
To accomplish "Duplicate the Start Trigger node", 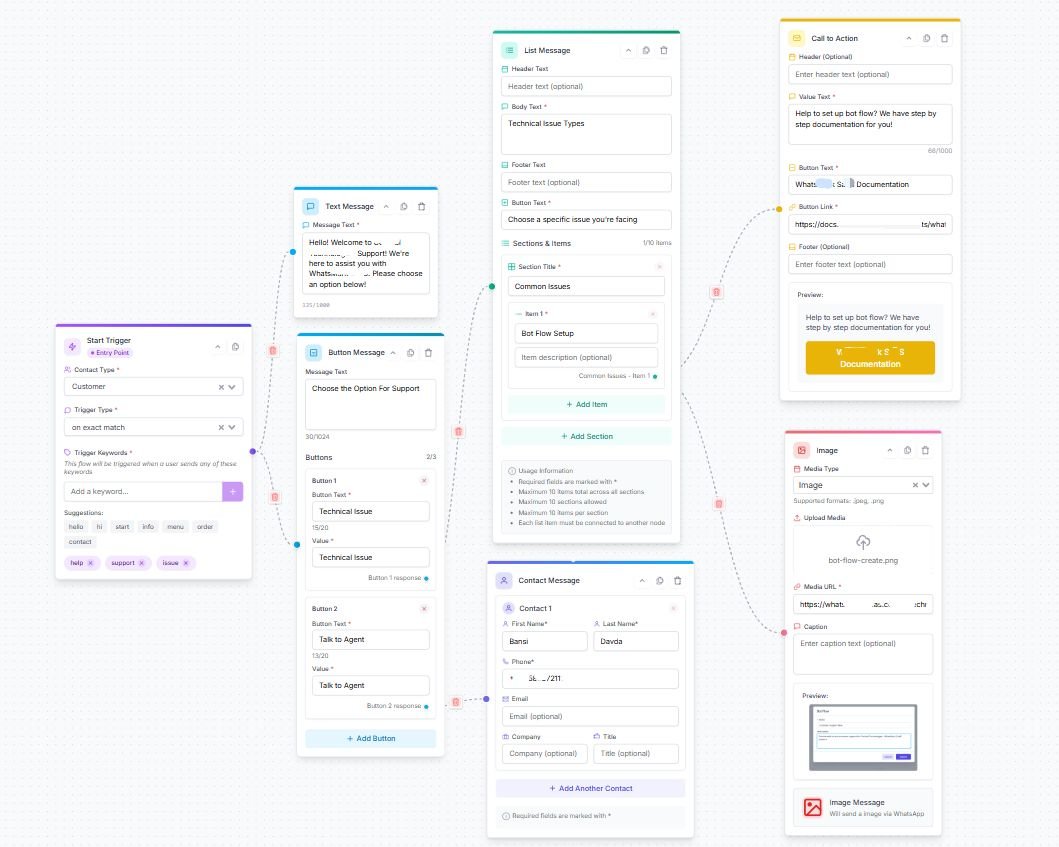I will 235,347.
